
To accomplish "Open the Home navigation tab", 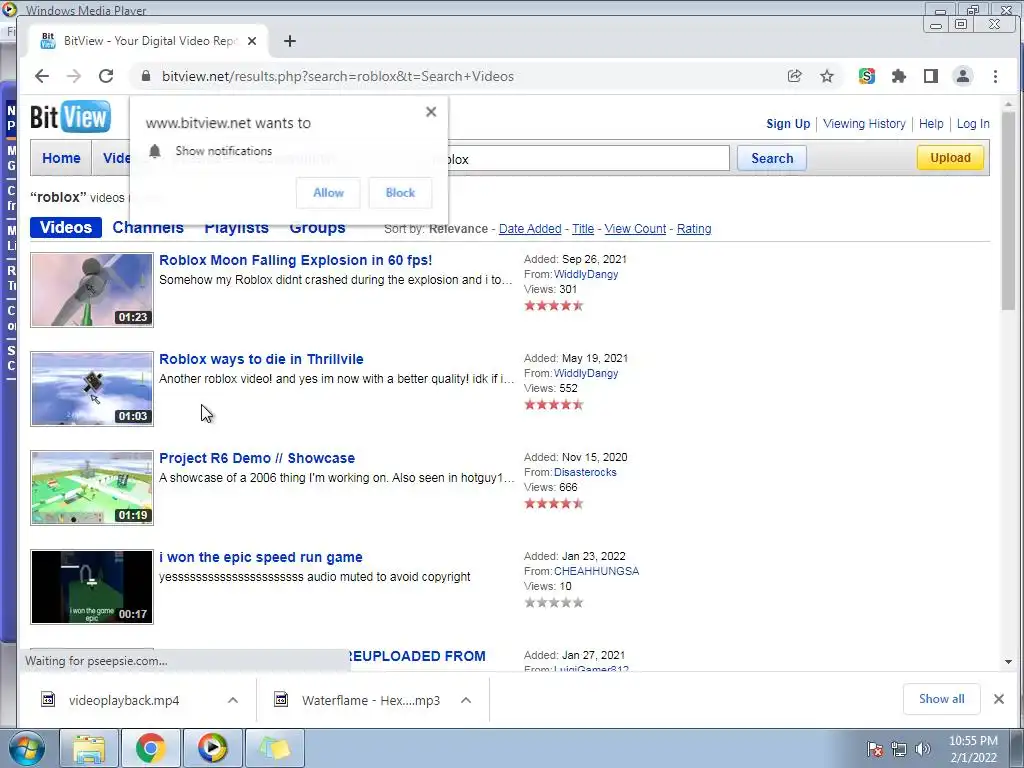I will 61,158.
